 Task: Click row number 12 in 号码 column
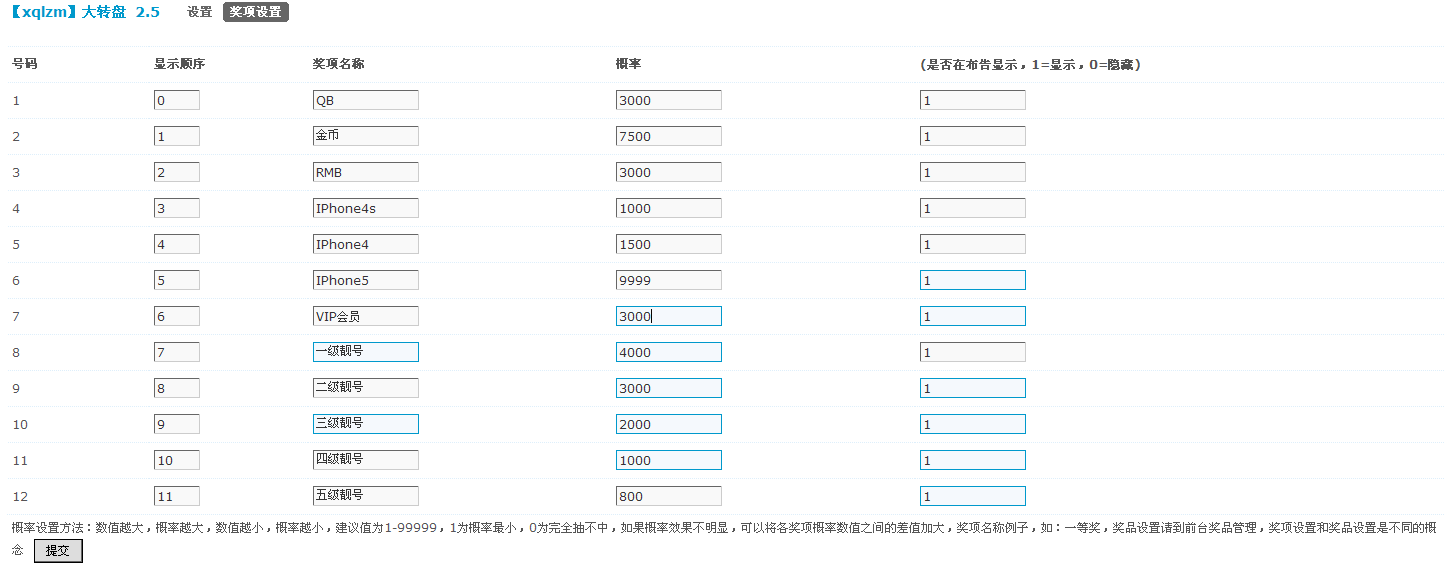tap(20, 496)
